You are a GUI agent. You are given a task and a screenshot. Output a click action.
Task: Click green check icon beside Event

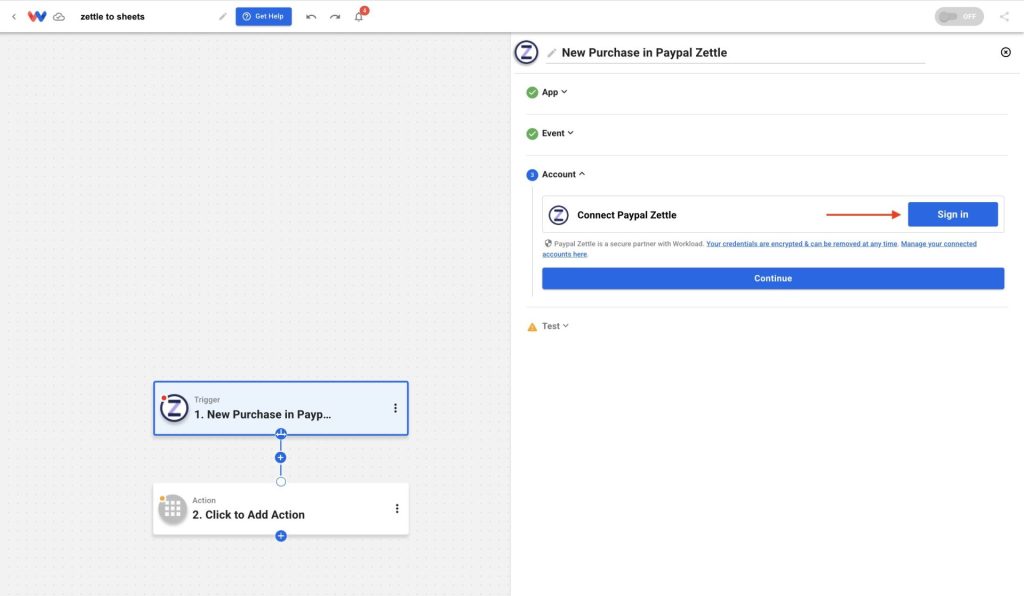click(532, 134)
